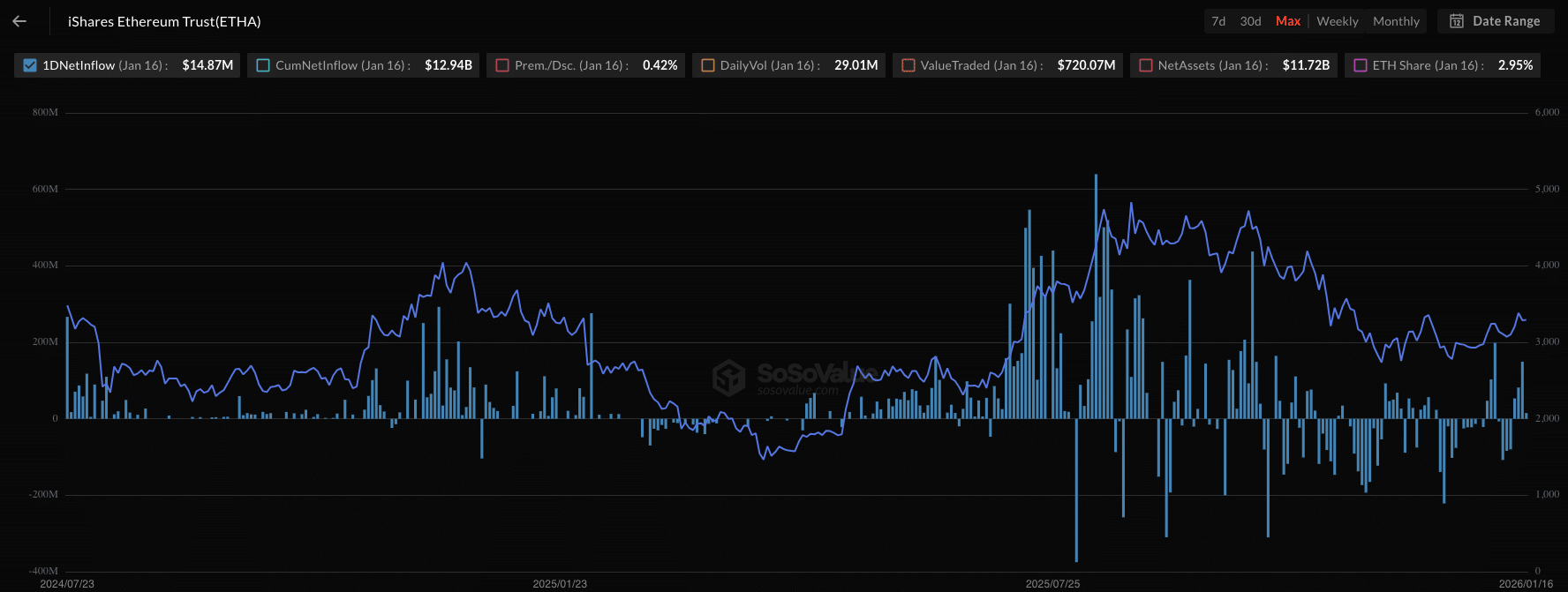Viewport: 1568px width, 592px height.
Task: Click the 2.95% ETH share value
Action: tap(1515, 65)
